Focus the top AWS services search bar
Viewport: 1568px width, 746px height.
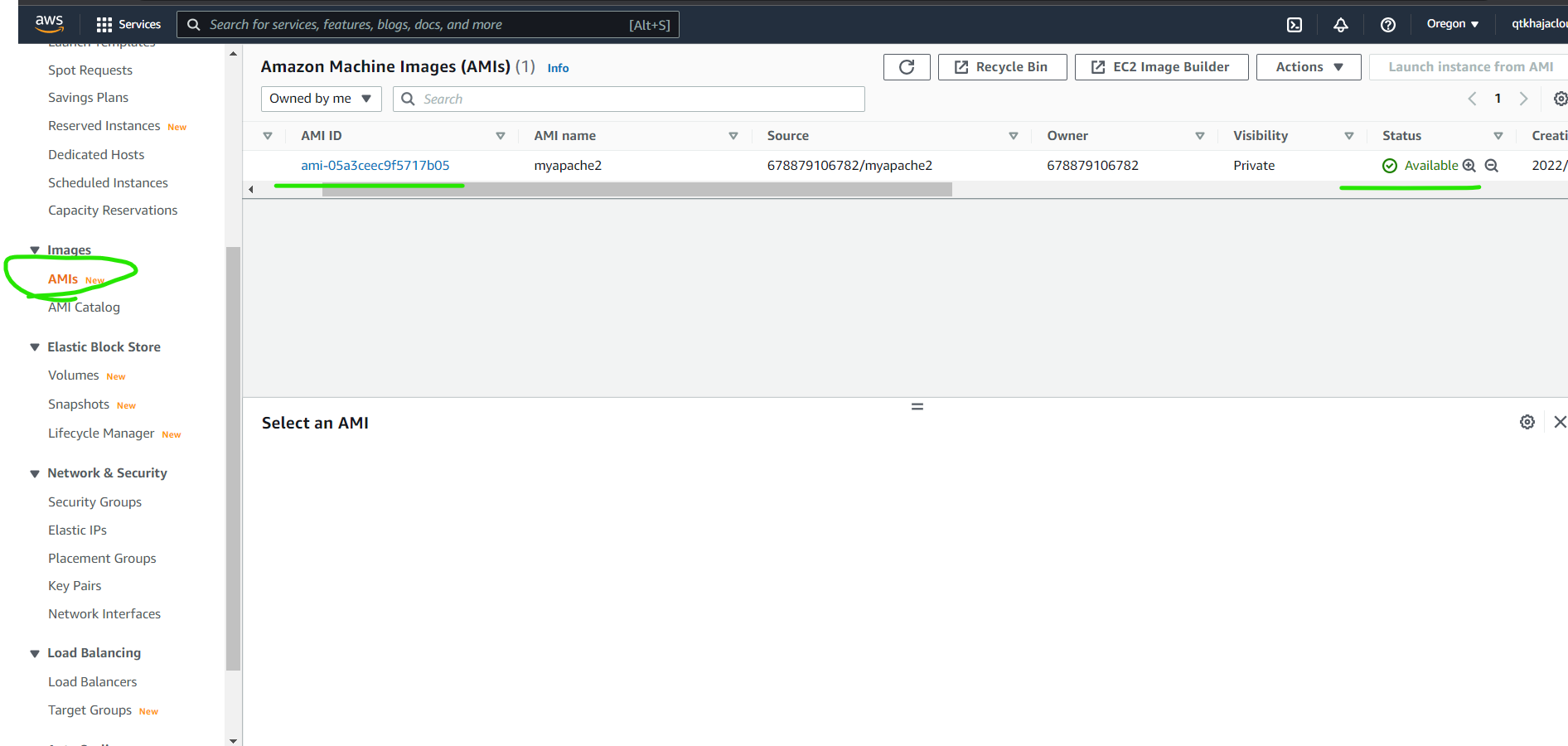coord(428,25)
